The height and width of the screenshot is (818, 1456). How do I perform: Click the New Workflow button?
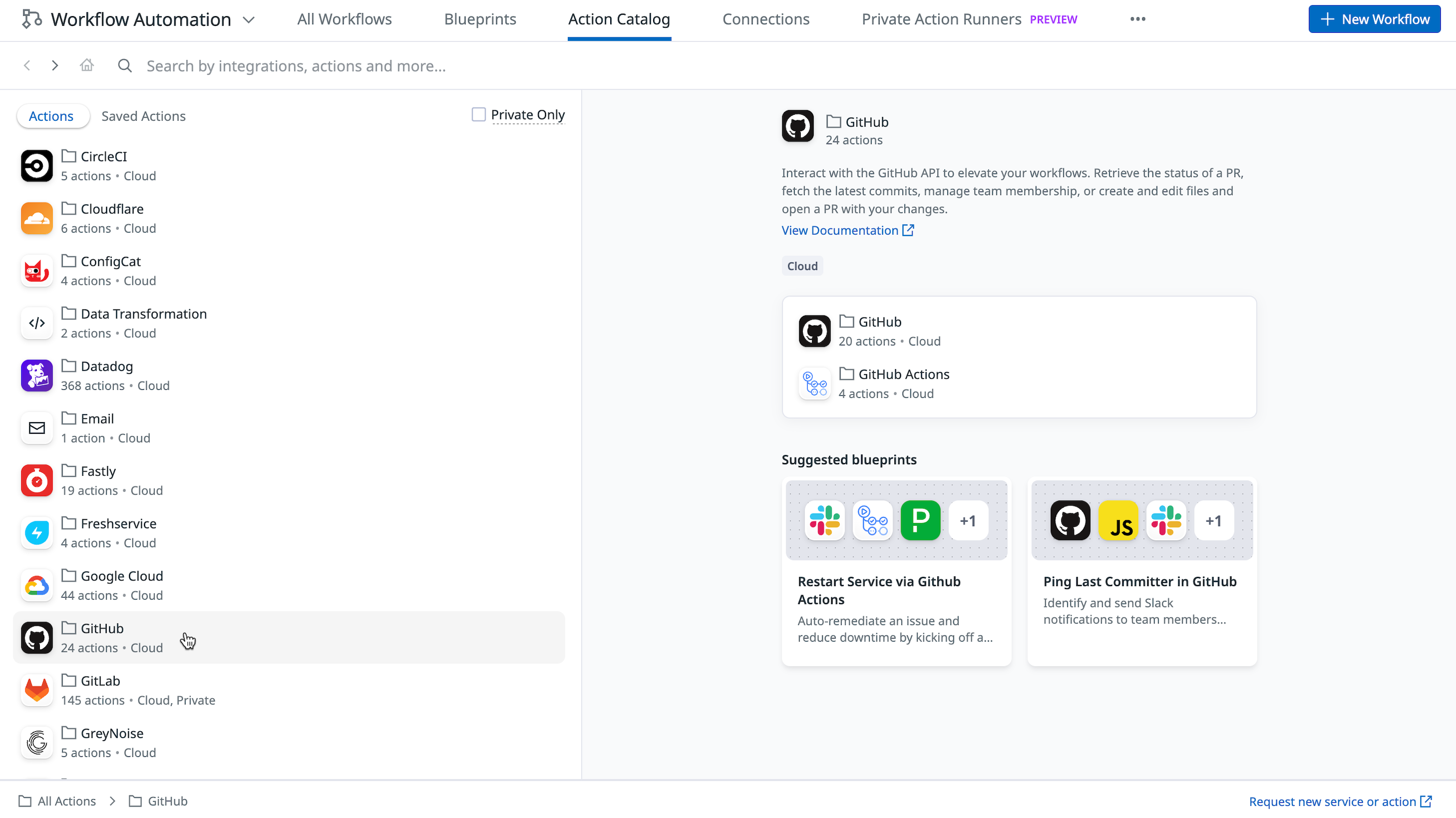click(x=1374, y=19)
